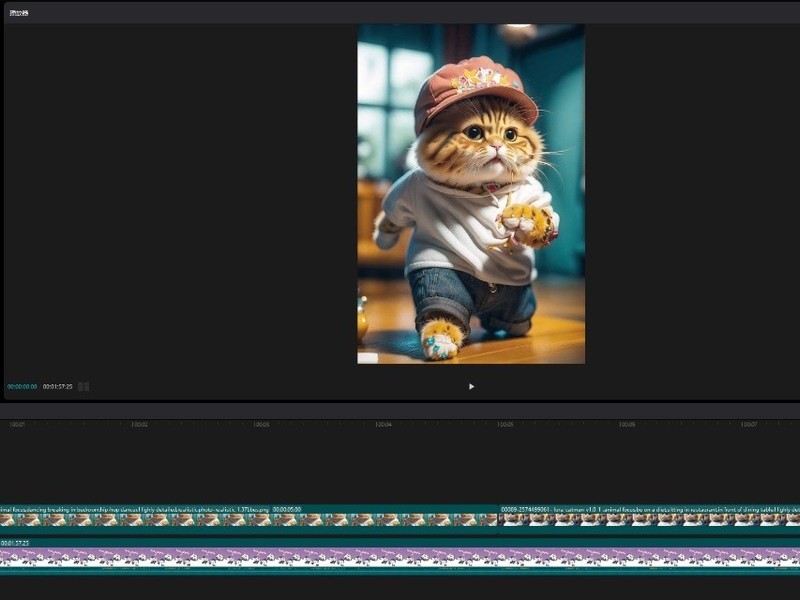Jump to the 00:06 ruler mark

(x=627, y=424)
